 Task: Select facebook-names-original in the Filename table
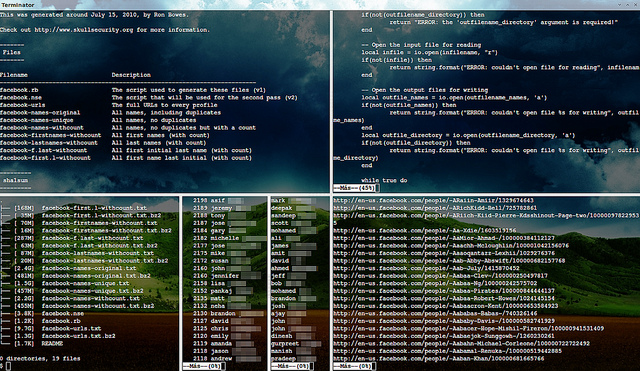point(40,113)
